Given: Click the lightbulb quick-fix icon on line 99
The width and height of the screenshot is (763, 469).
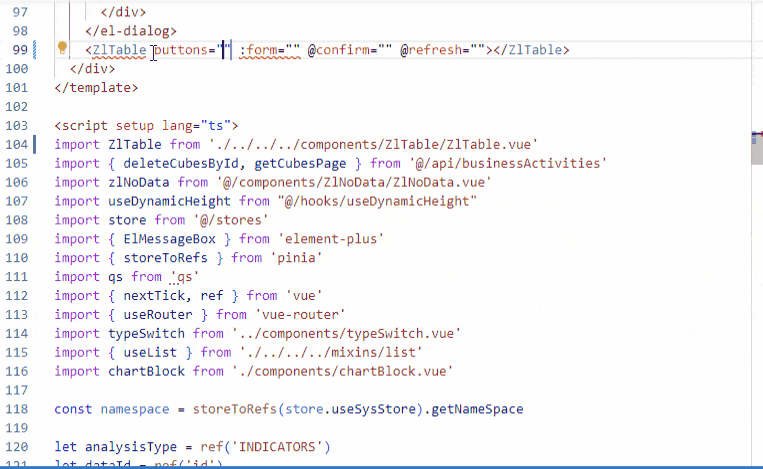Looking at the screenshot, I should (62, 49).
